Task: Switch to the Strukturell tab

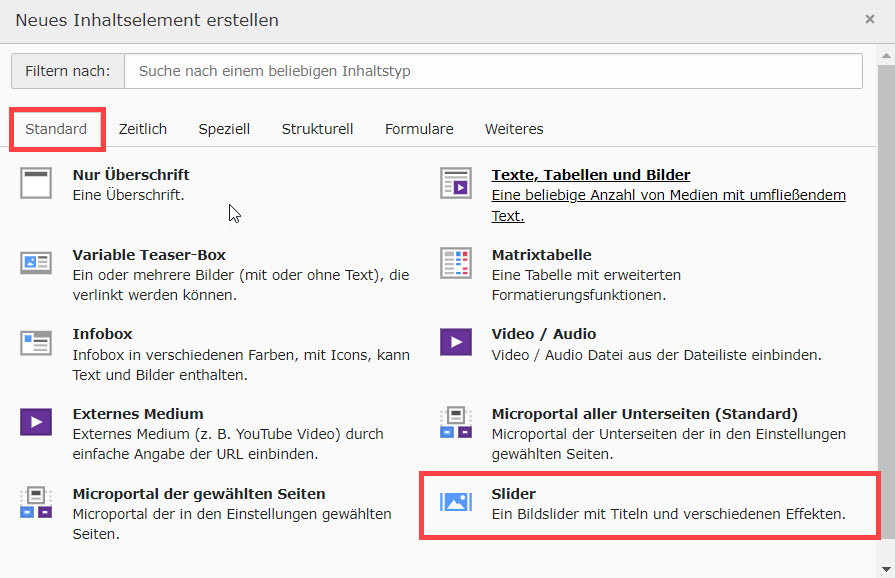Action: pyautogui.click(x=317, y=129)
